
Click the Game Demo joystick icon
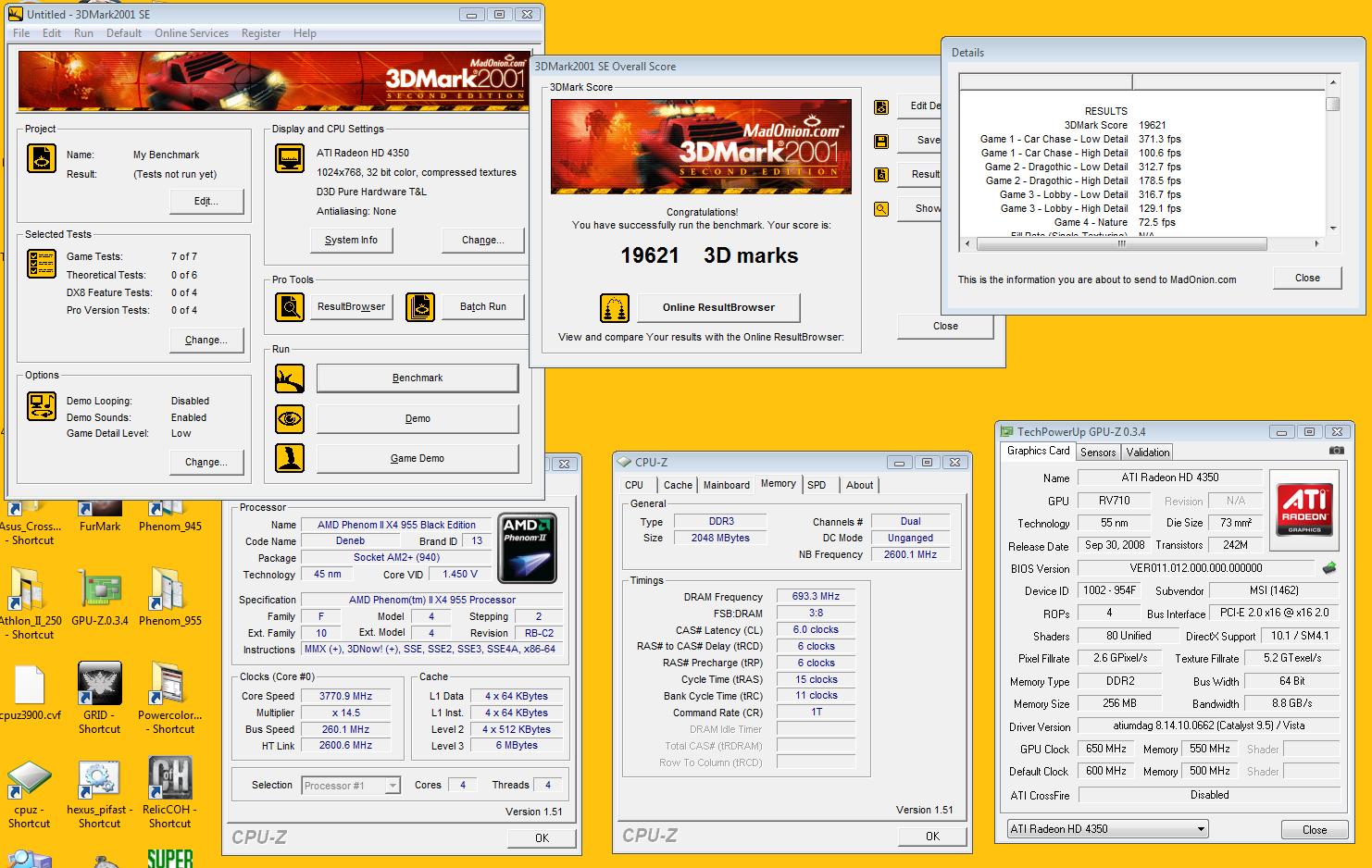click(290, 458)
